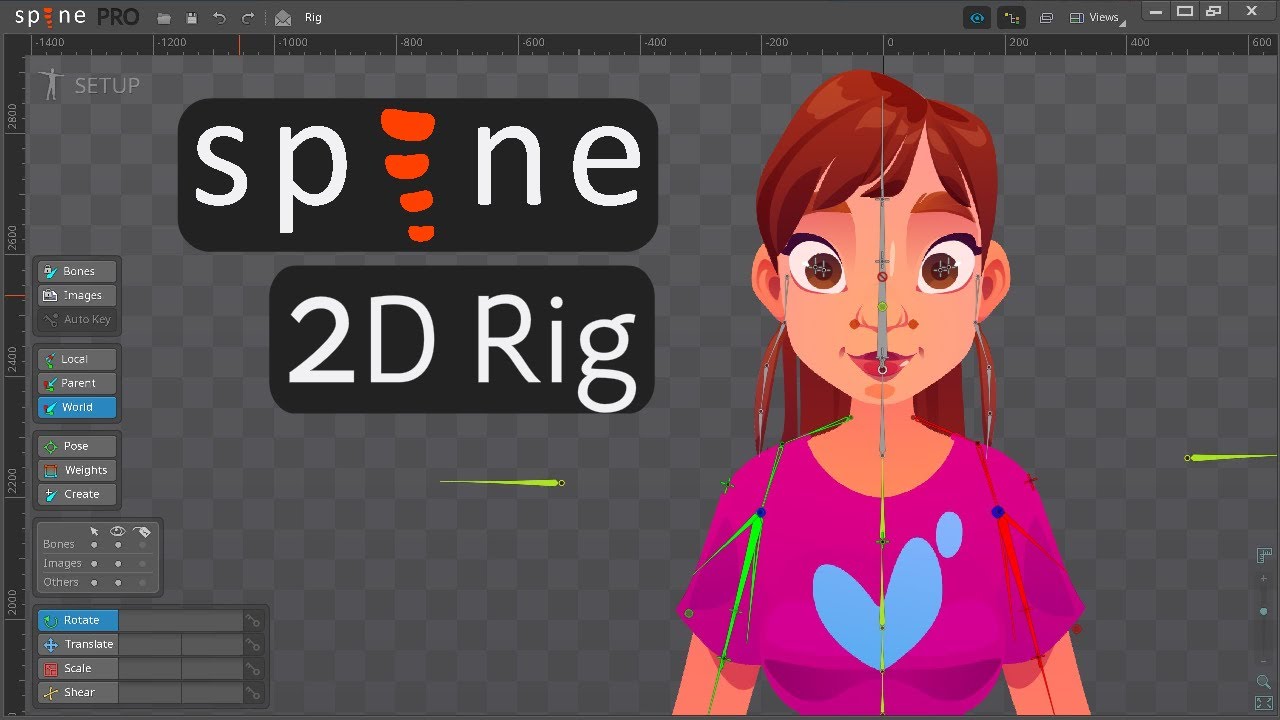Click the second Translate value field
The width and height of the screenshot is (1280, 720).
click(212, 644)
